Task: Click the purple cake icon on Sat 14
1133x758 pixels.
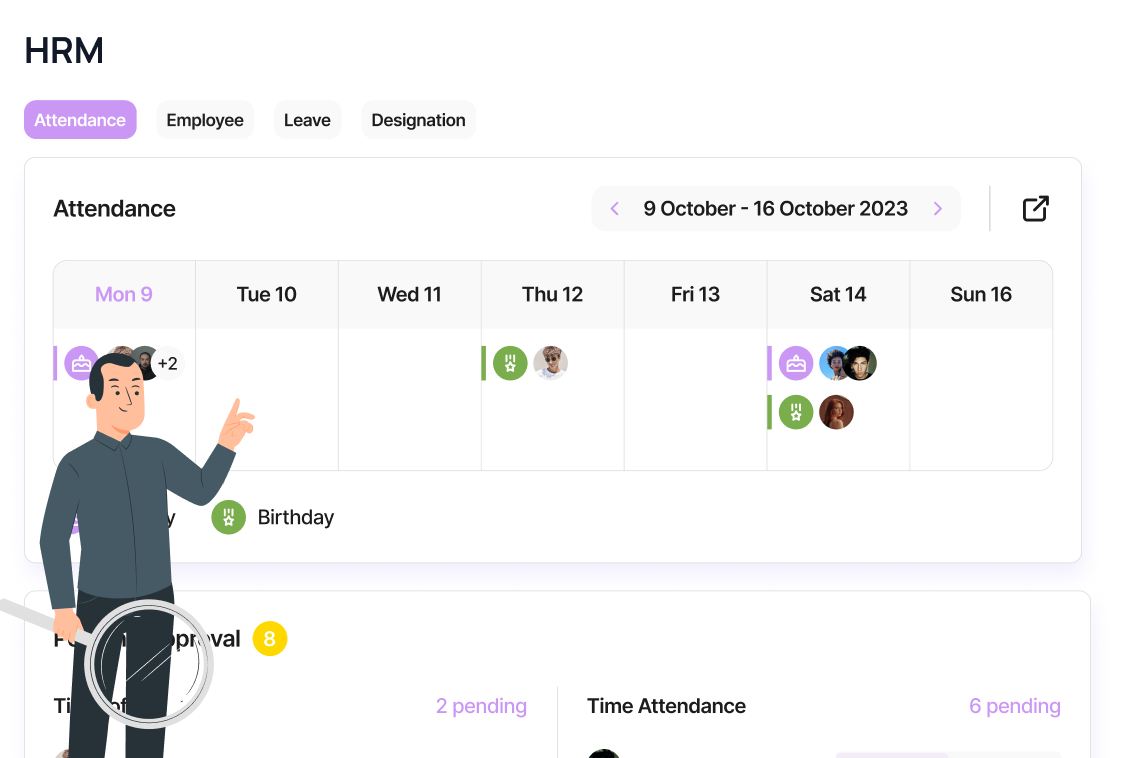Action: [796, 363]
